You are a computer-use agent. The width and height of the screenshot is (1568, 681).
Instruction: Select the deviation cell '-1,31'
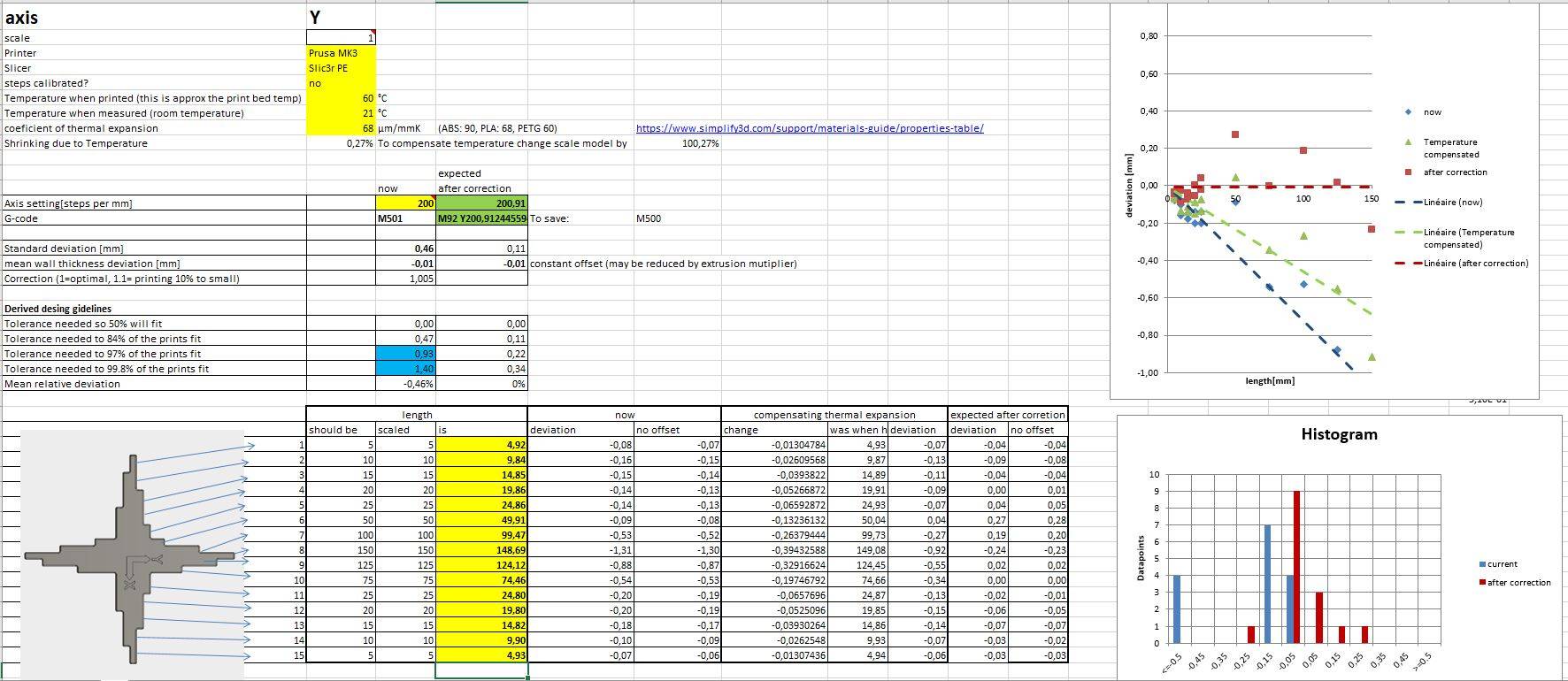click(581, 550)
